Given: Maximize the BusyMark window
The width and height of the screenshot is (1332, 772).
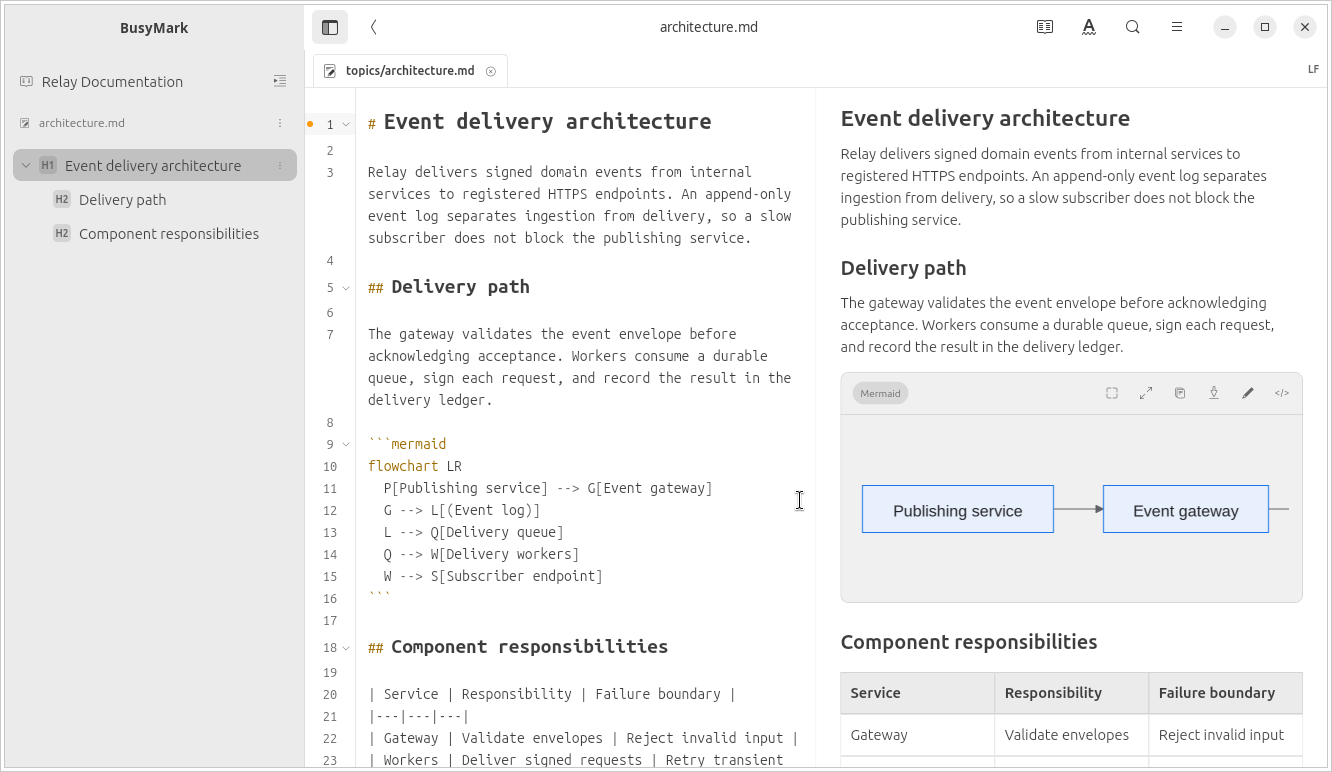Looking at the screenshot, I should [x=1265, y=27].
